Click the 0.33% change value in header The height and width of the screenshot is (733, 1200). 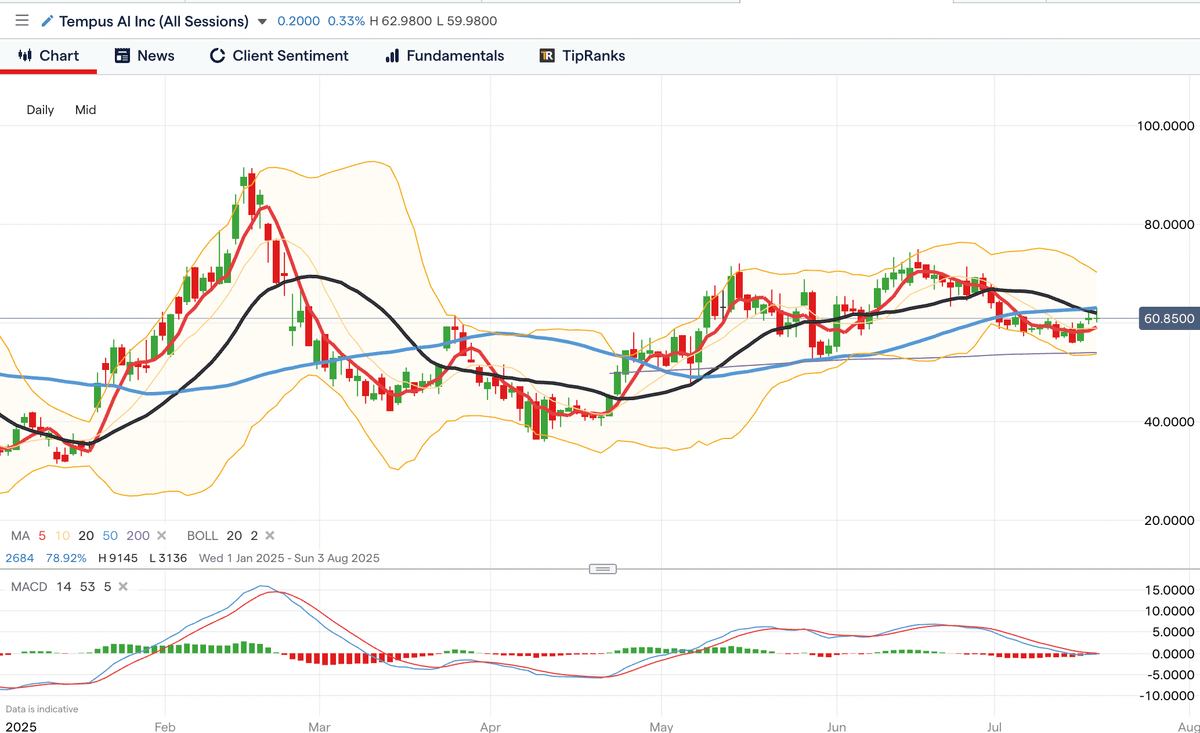(345, 21)
